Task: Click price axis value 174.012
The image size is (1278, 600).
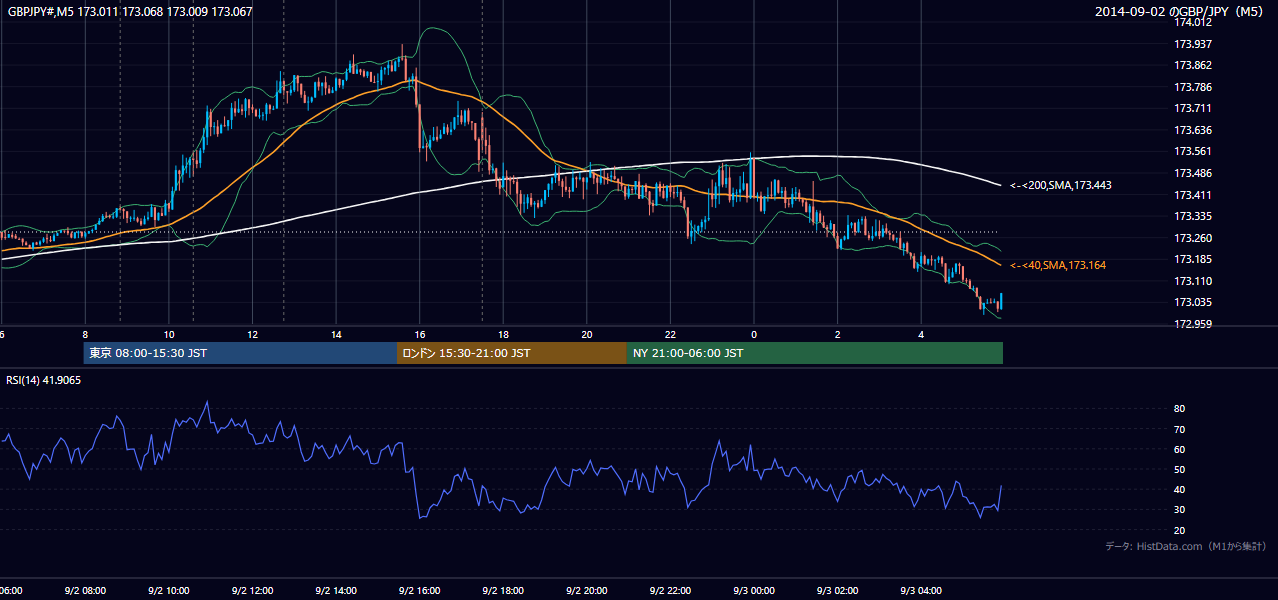Action: [1193, 22]
